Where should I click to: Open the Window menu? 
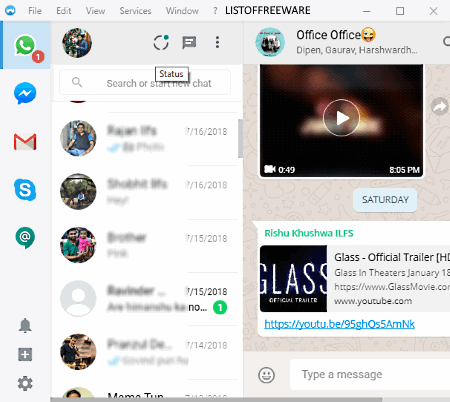tap(182, 11)
